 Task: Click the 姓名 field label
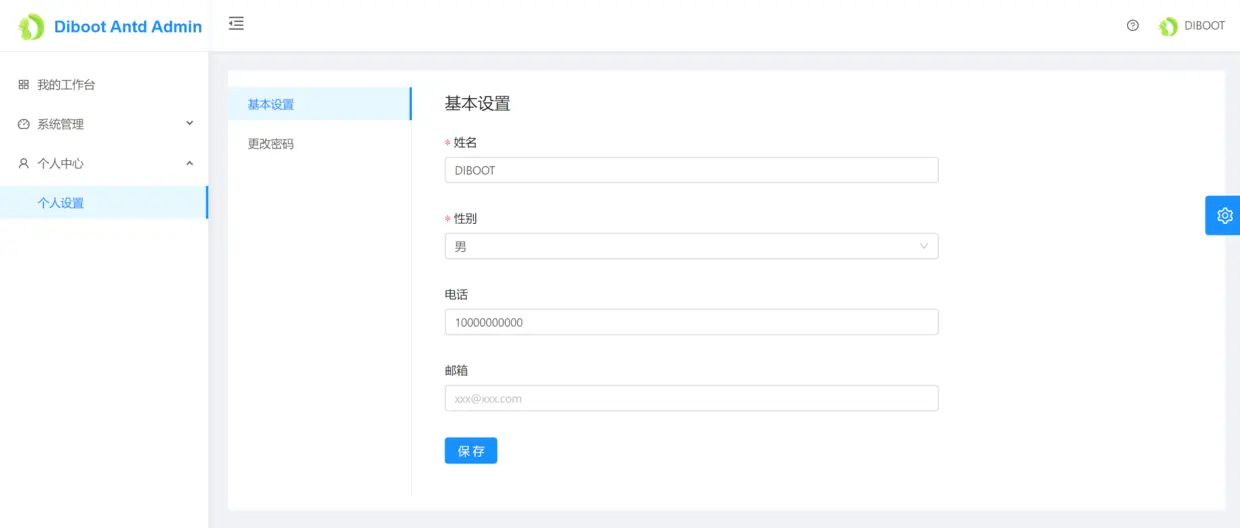tap(465, 143)
